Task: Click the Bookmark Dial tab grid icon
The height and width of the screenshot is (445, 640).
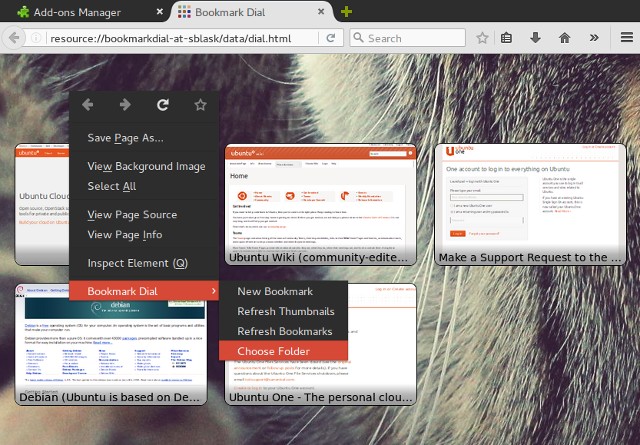Action: coord(184,12)
